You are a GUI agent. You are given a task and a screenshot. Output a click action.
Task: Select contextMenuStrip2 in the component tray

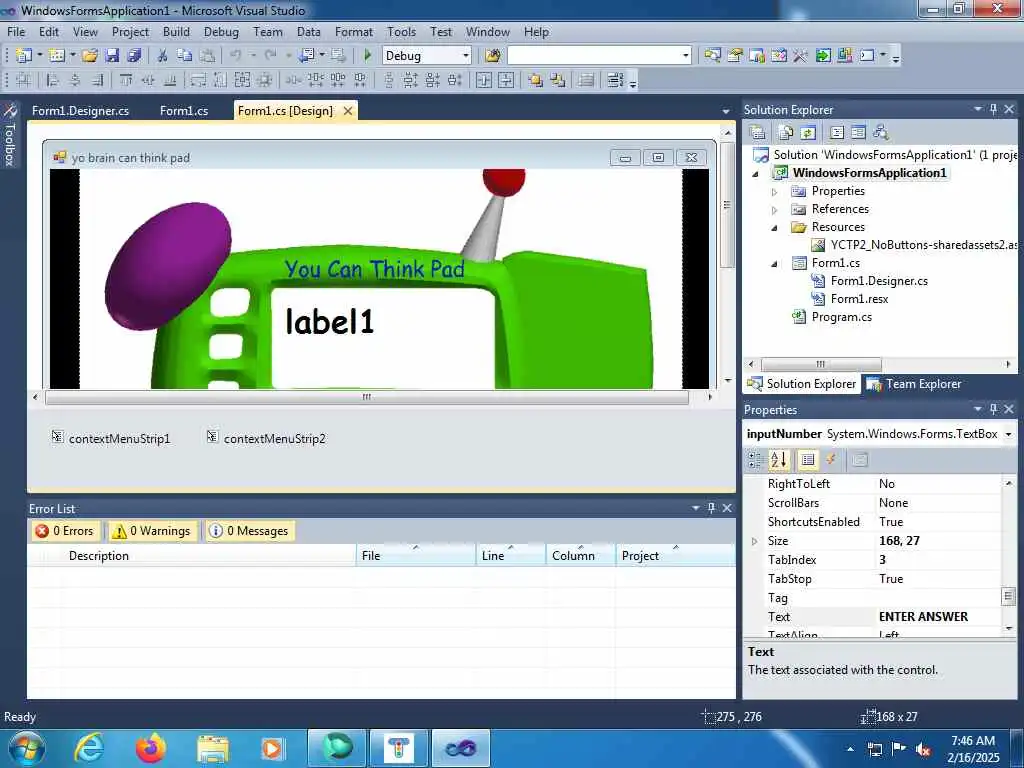point(266,438)
